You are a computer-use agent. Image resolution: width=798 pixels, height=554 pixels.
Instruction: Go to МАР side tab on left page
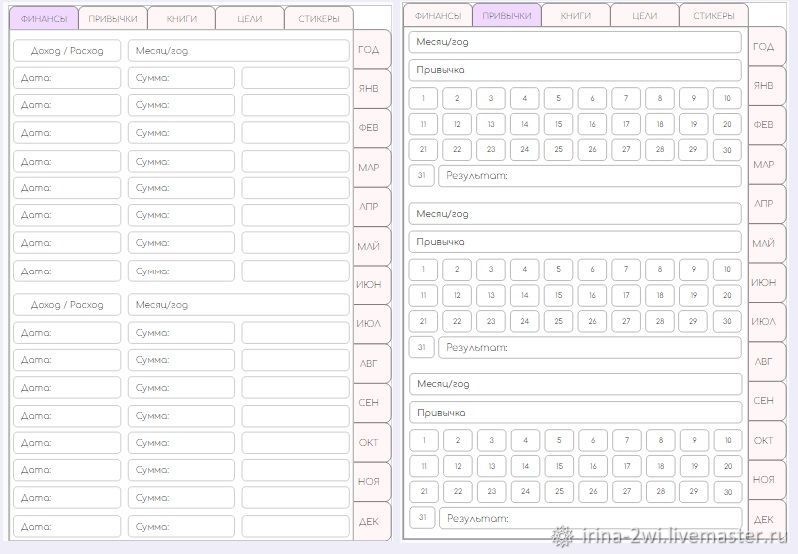[x=372, y=167]
